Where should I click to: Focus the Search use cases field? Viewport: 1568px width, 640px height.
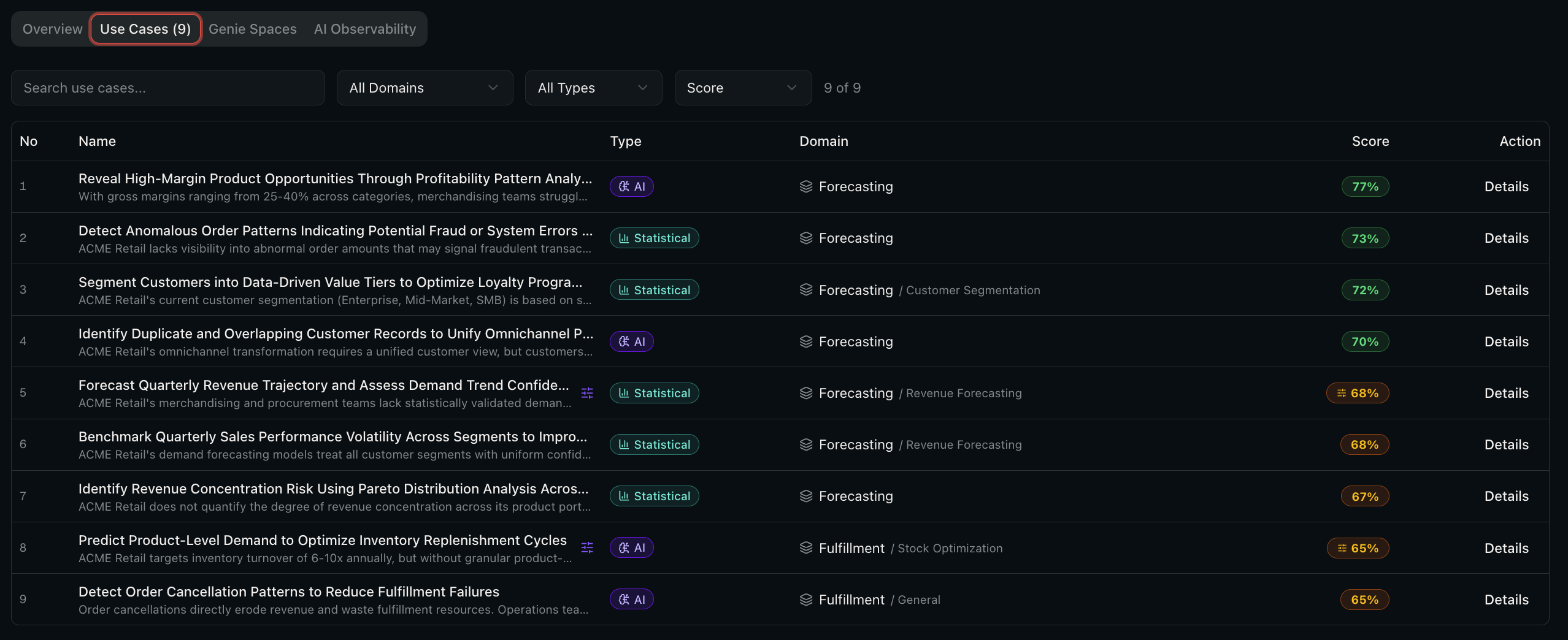pos(168,88)
